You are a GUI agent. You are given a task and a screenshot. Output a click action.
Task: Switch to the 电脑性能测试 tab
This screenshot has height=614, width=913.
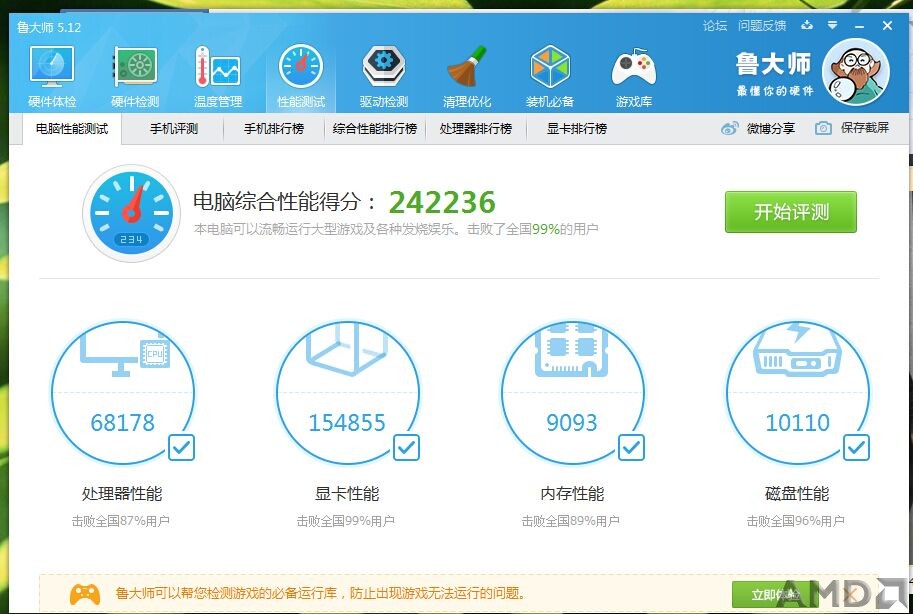point(72,128)
